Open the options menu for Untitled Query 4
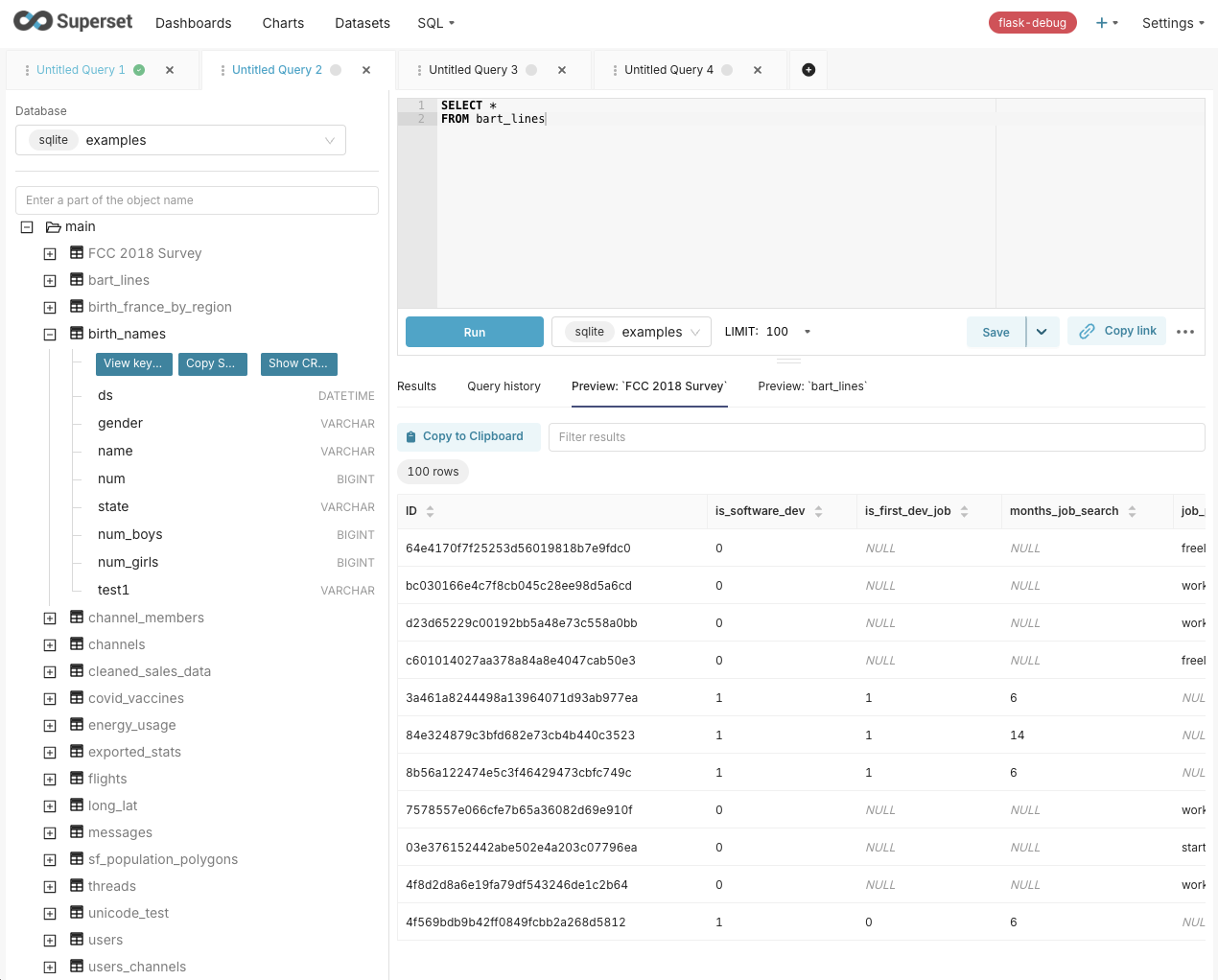Screen dimensions: 1218x980 (x=615, y=70)
